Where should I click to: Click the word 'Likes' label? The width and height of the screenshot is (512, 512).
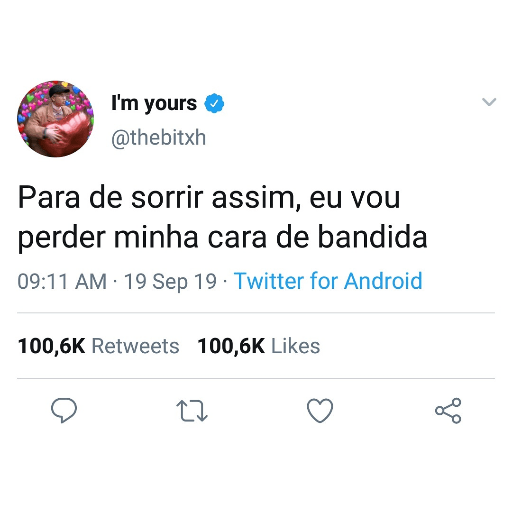click(x=296, y=346)
